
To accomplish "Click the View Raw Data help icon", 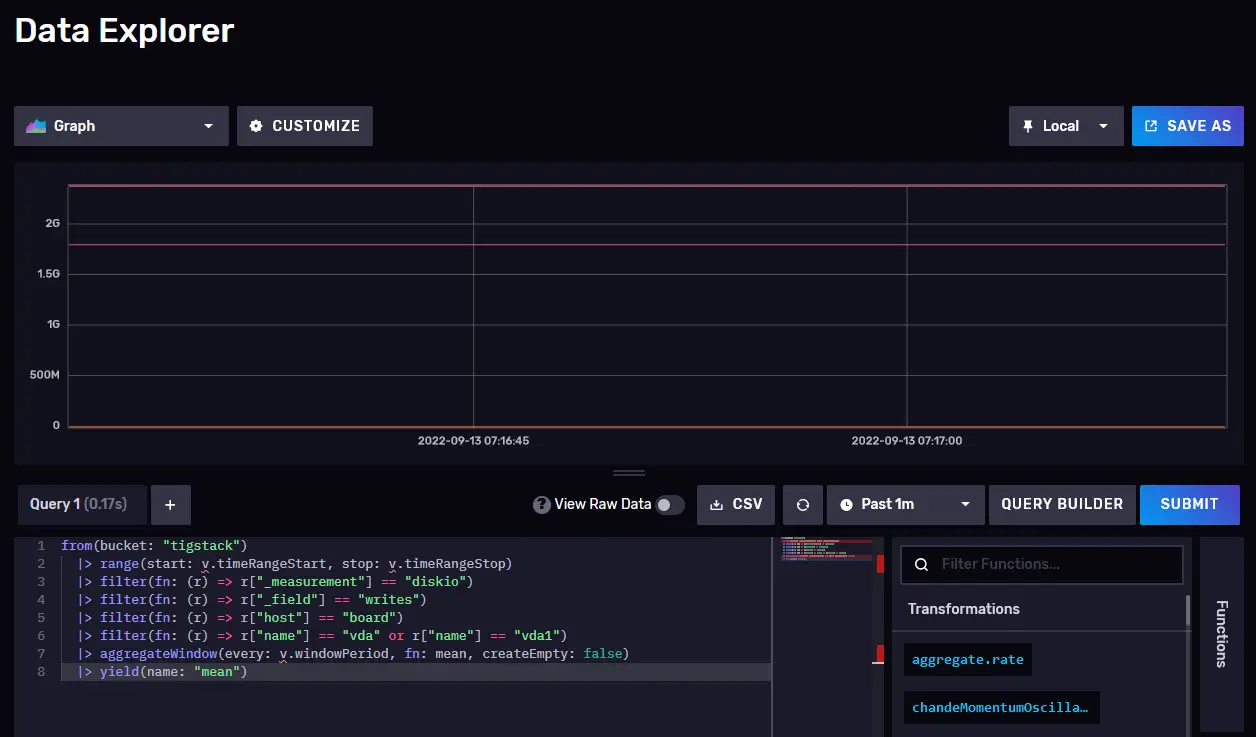I will point(542,505).
